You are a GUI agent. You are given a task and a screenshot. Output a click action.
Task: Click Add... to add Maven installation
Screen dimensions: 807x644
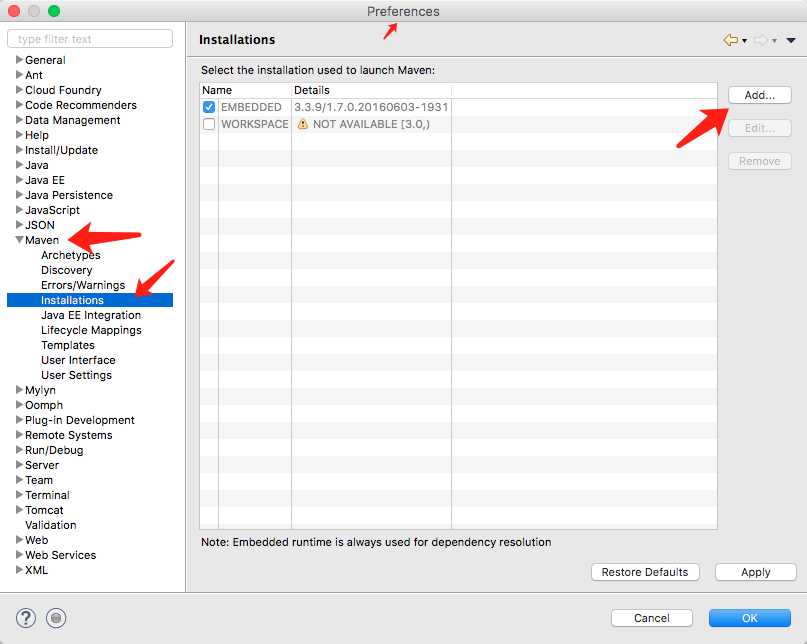tap(760, 95)
